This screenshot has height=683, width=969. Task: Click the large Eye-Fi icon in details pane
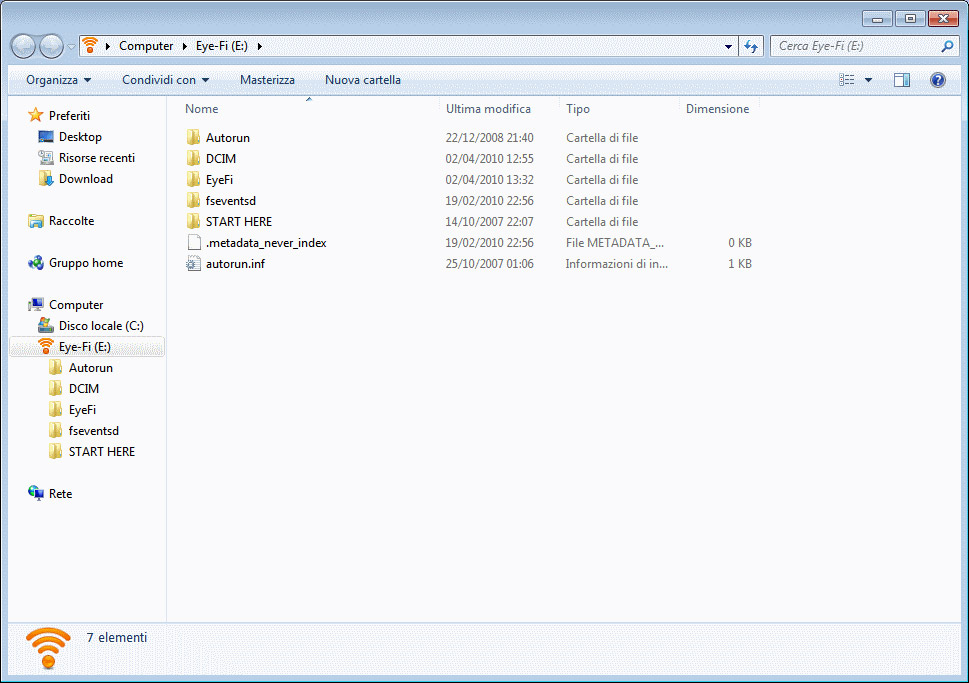point(48,648)
